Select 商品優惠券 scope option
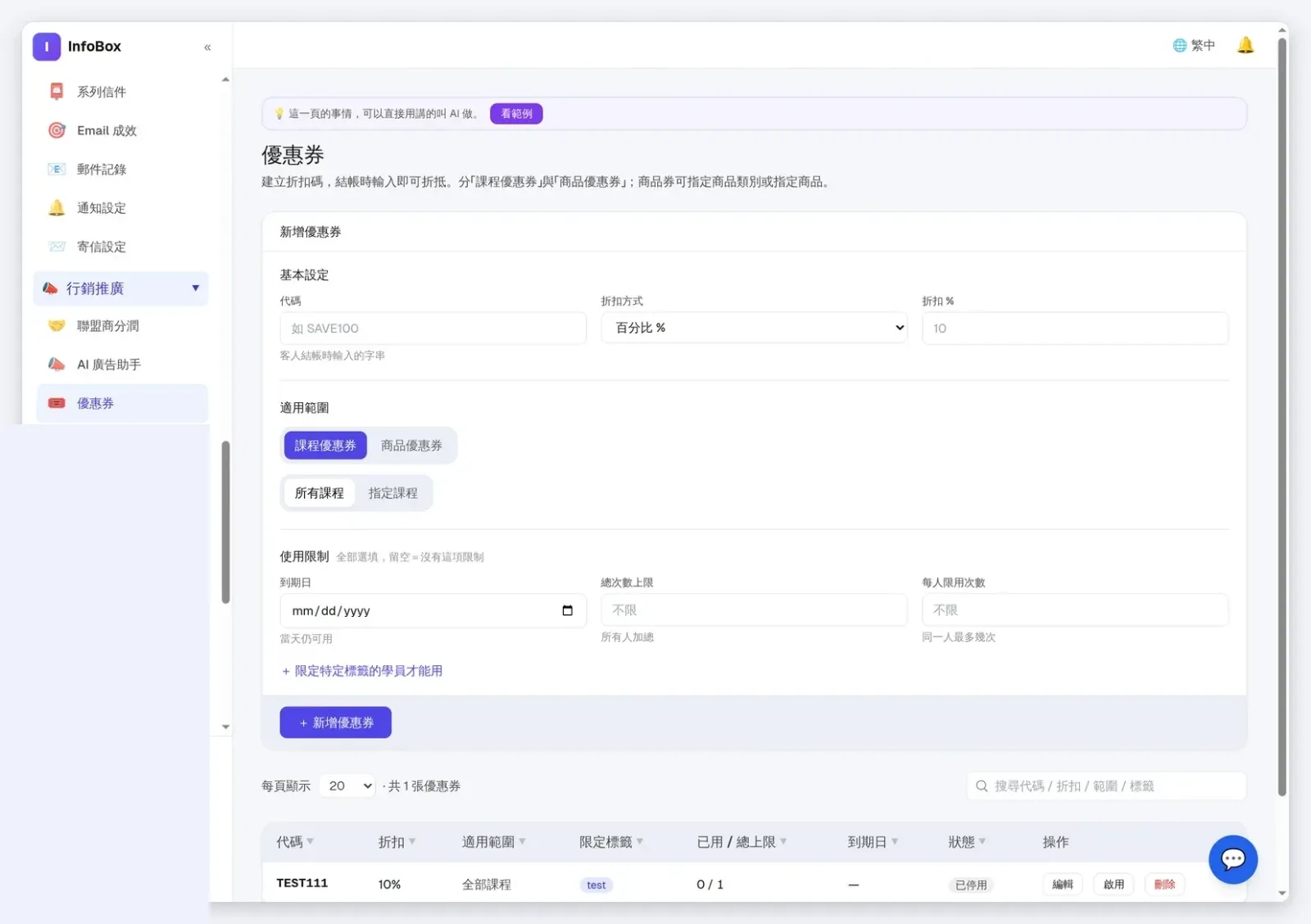Screen dimensions: 1311x924 click(411, 446)
